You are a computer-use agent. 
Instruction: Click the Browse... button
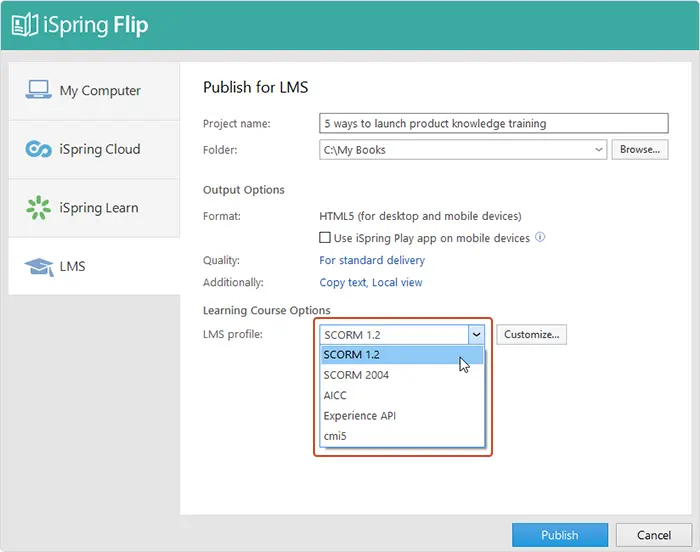point(640,150)
